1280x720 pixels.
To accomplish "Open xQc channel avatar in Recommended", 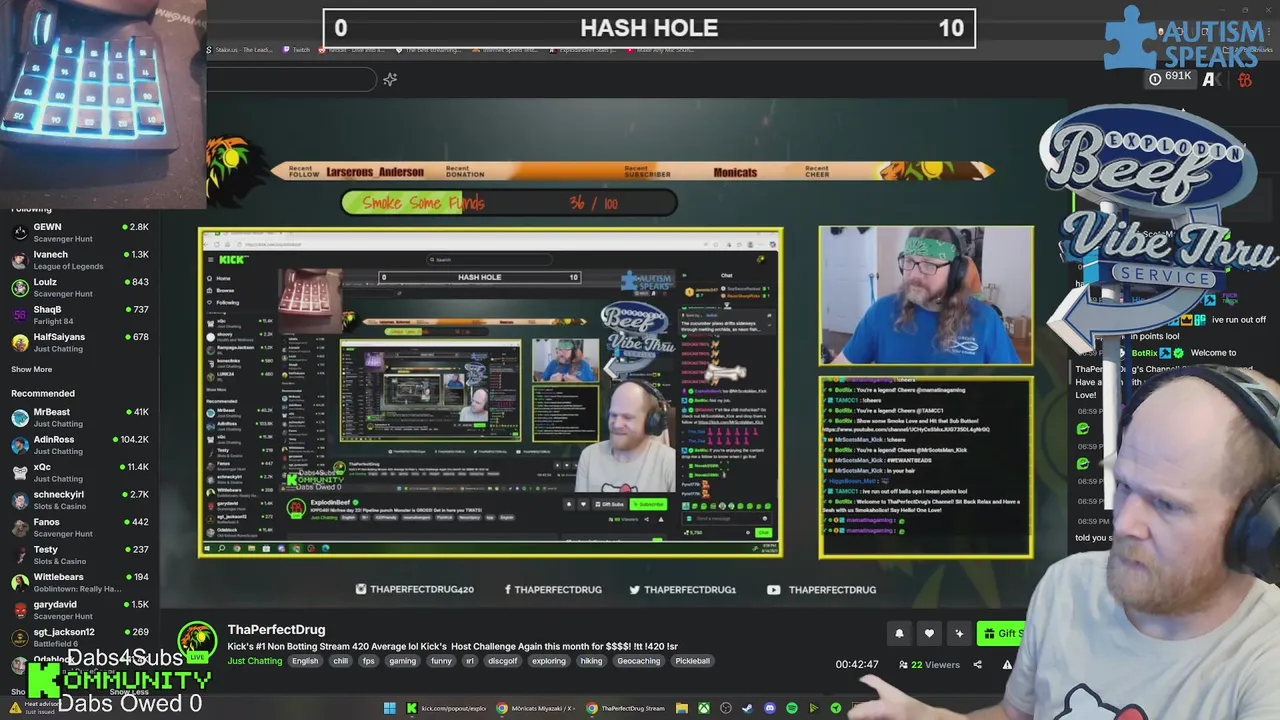I will pos(19,472).
